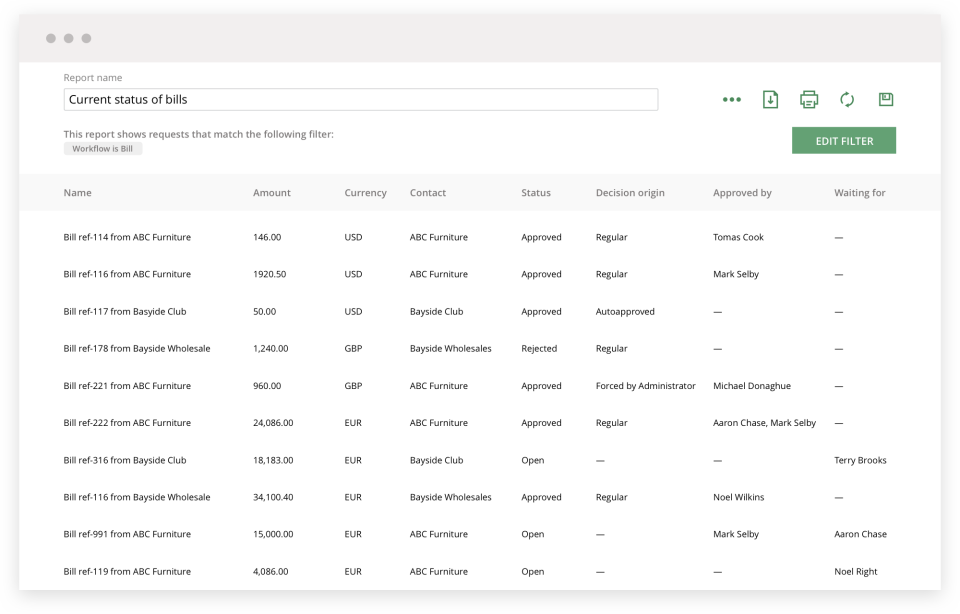Export the report as a document

(x=769, y=99)
